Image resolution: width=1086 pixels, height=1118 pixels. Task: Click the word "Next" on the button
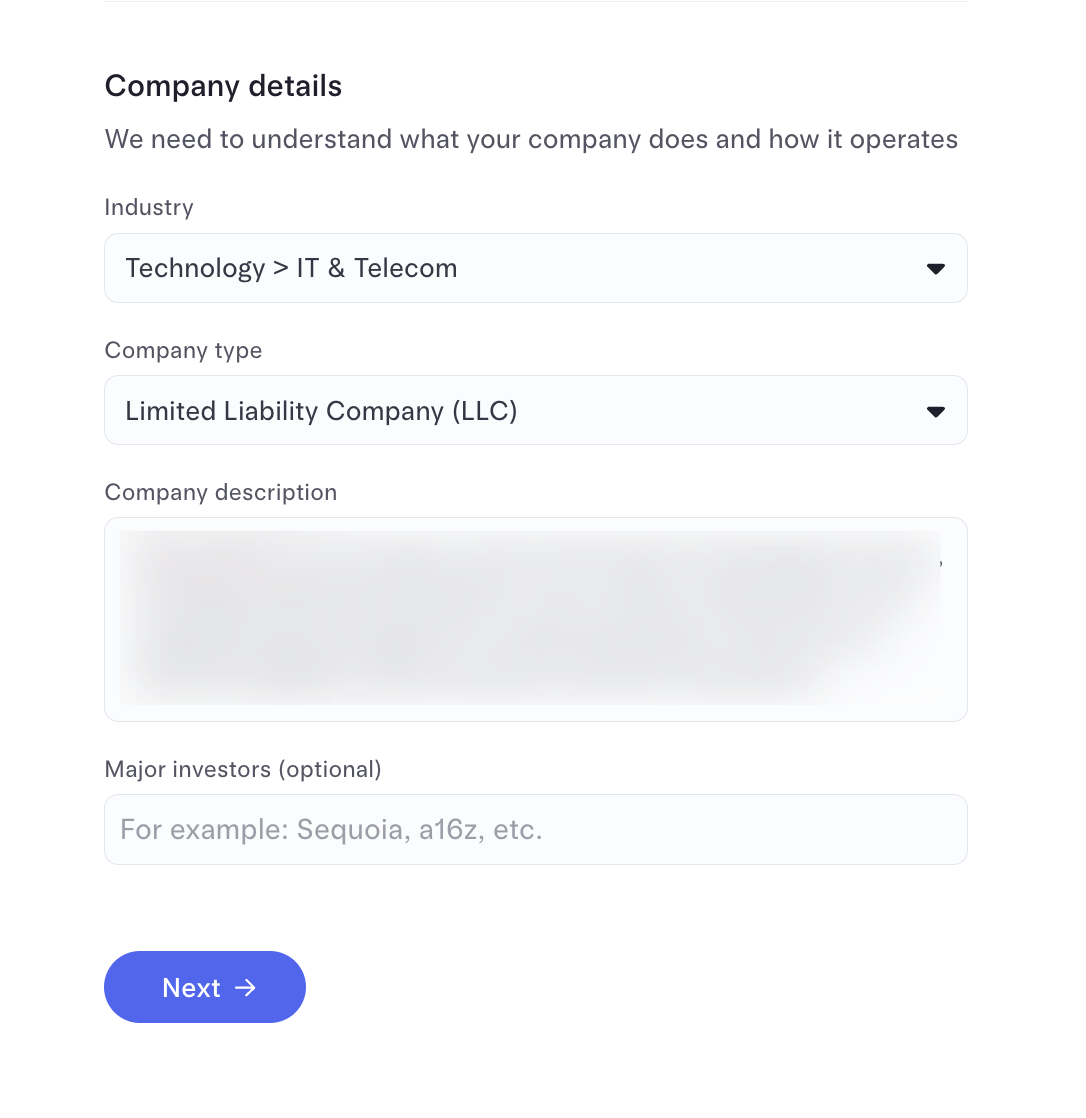coord(191,988)
